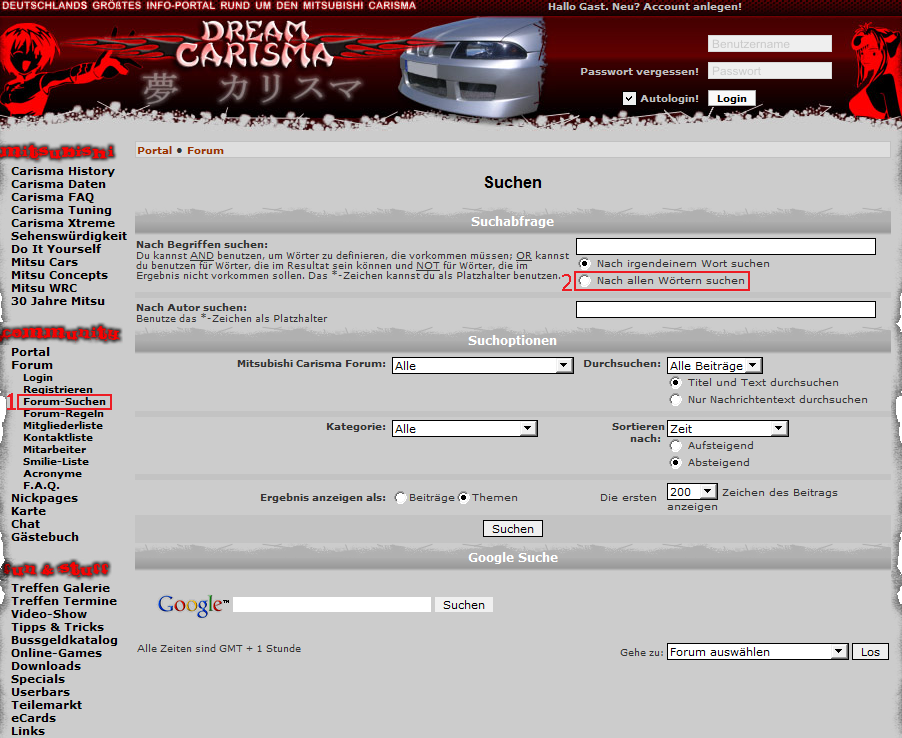Select Absteigend sort order
The height and width of the screenshot is (738, 902).
click(x=675, y=462)
